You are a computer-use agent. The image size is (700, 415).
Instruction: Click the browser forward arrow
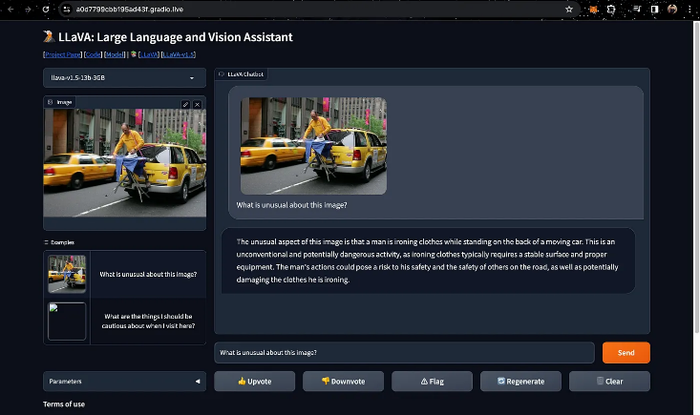(28, 9)
